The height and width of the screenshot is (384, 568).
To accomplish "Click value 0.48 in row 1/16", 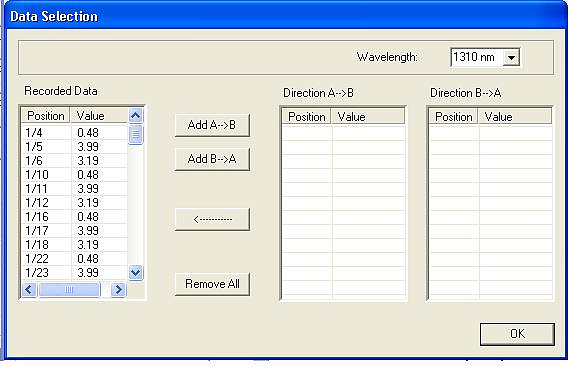I will click(88, 217).
